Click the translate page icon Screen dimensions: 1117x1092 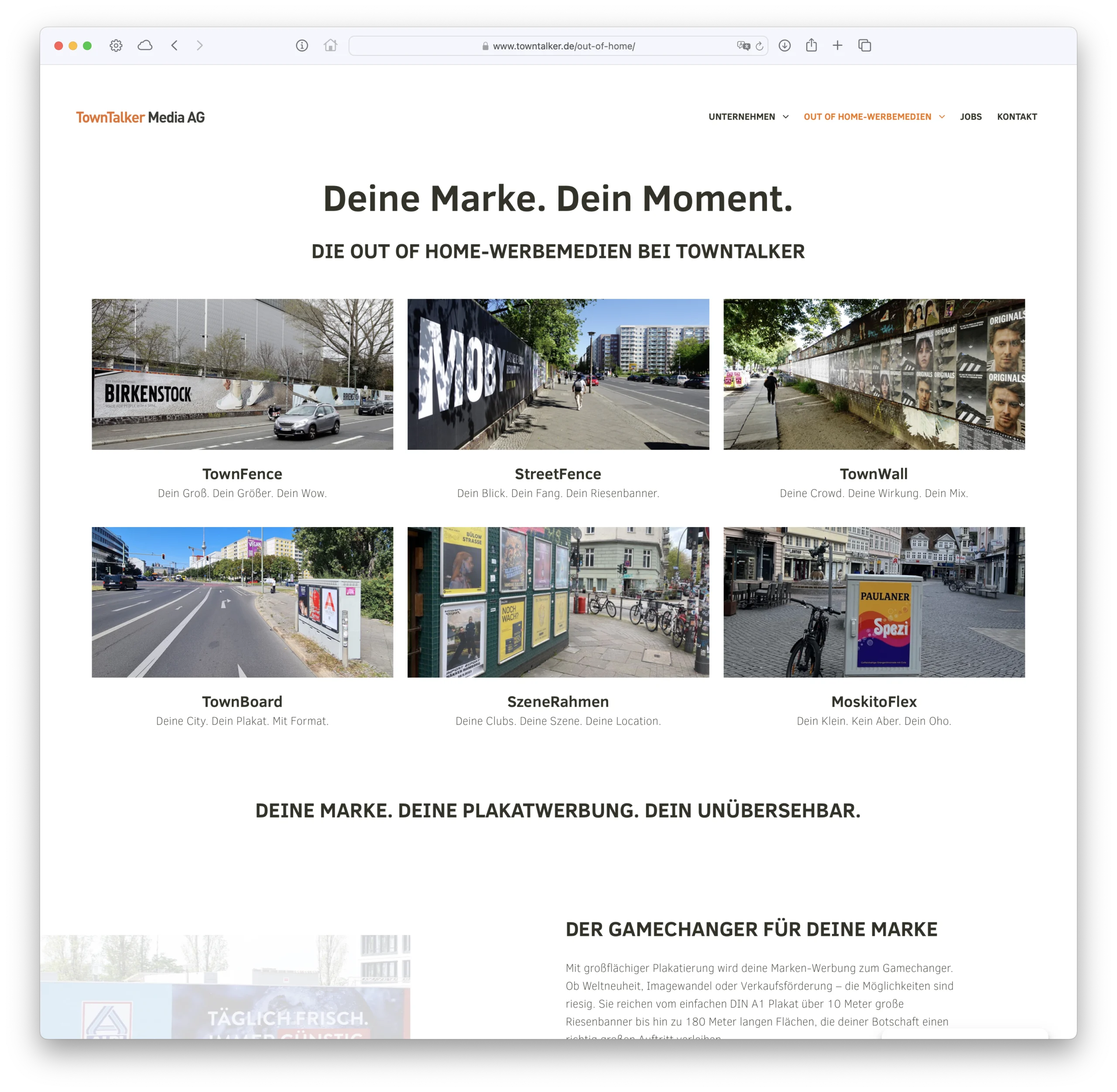click(744, 46)
